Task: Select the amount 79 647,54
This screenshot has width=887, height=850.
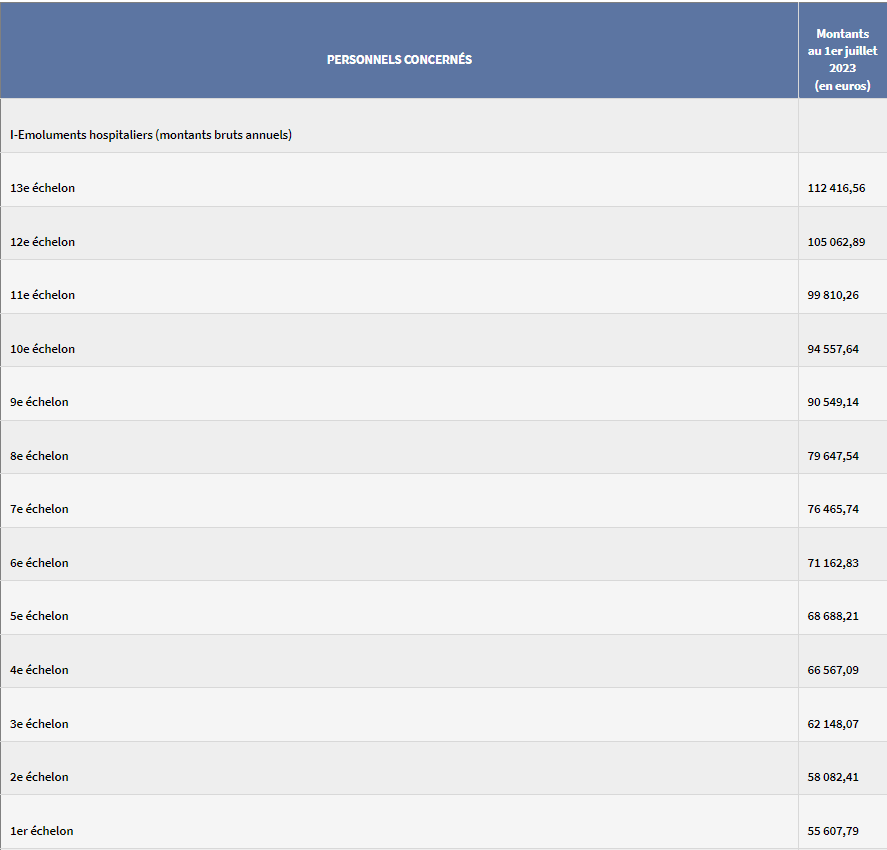Action: pyautogui.click(x=833, y=456)
